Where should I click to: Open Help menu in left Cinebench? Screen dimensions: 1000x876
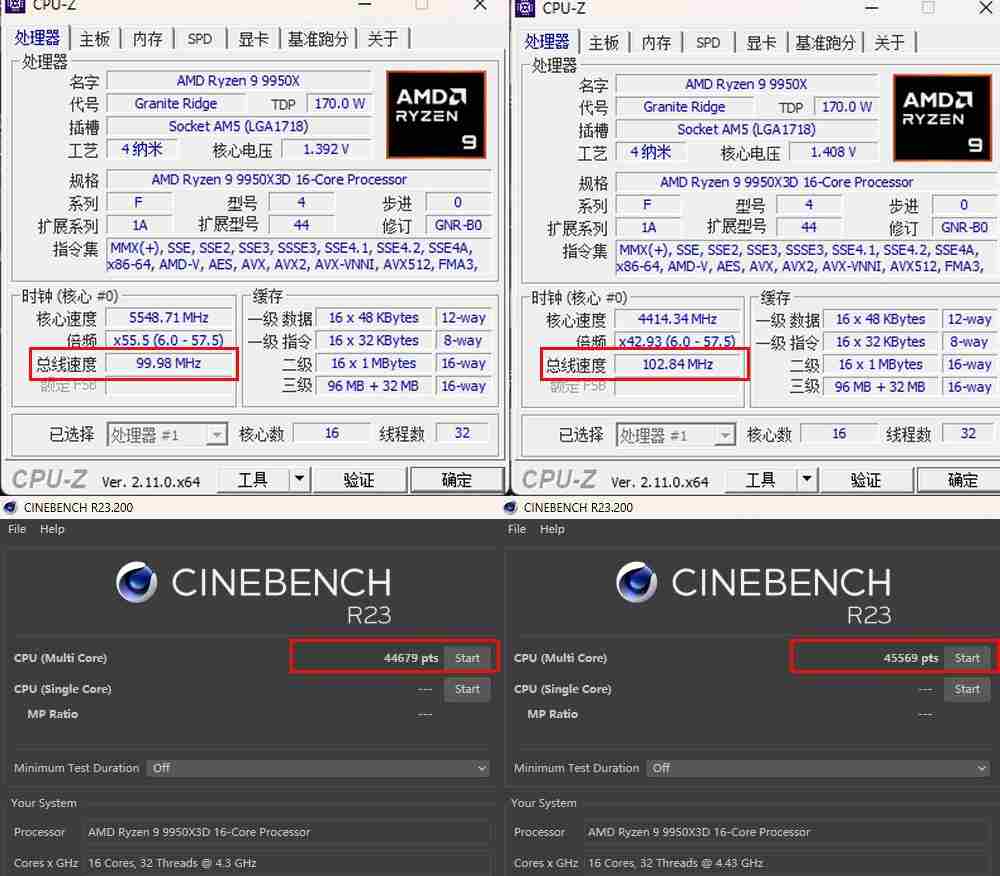(52, 529)
